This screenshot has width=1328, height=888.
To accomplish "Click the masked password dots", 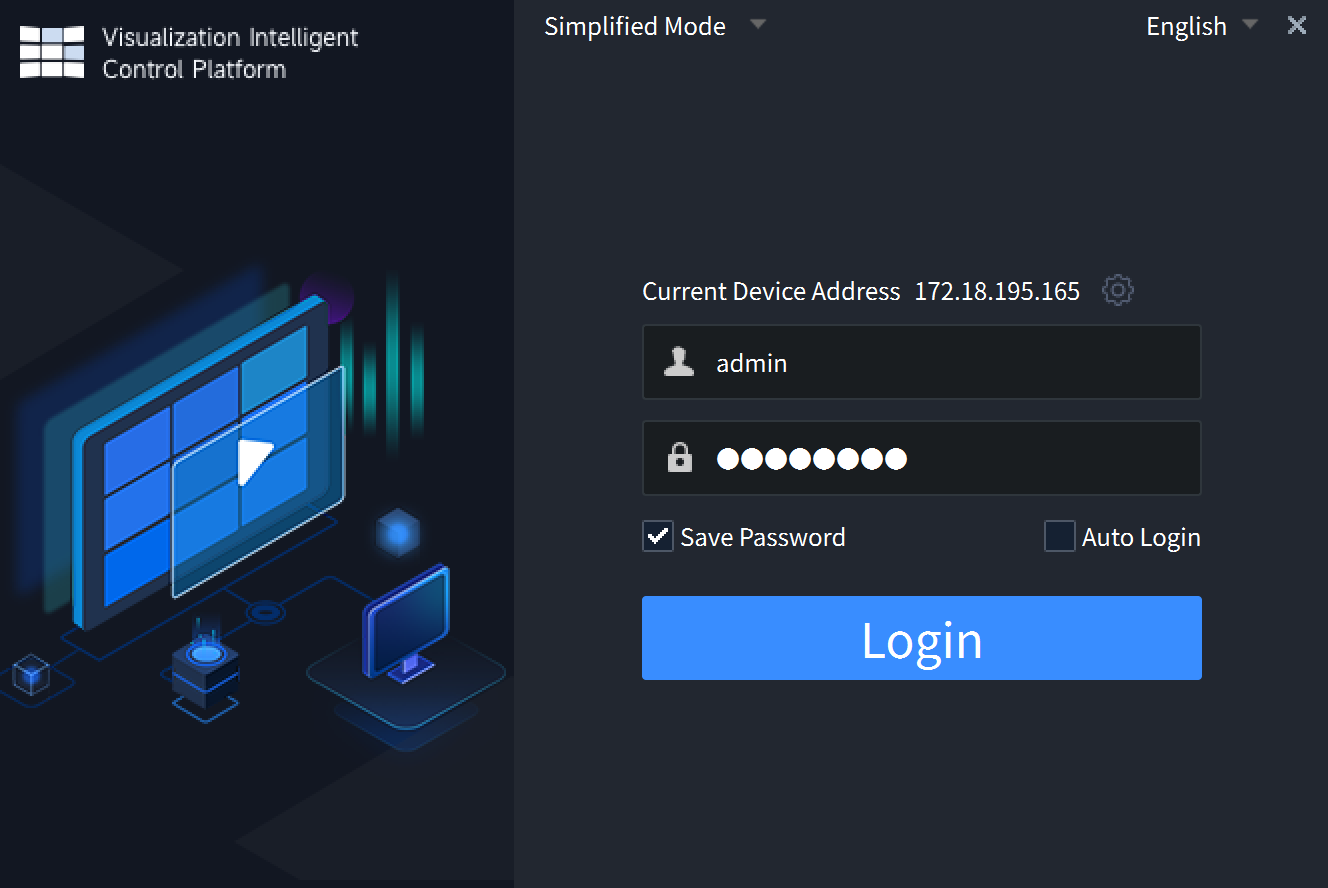I will pyautogui.click(x=811, y=458).
